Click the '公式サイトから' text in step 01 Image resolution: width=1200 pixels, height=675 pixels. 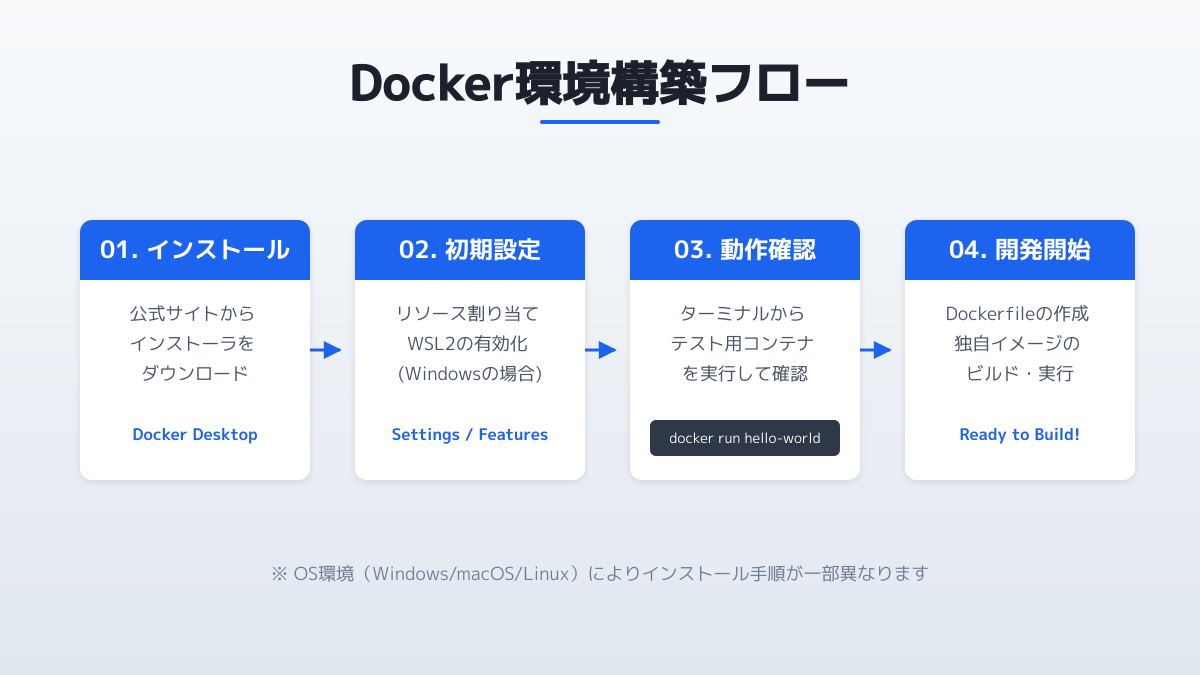(192, 314)
